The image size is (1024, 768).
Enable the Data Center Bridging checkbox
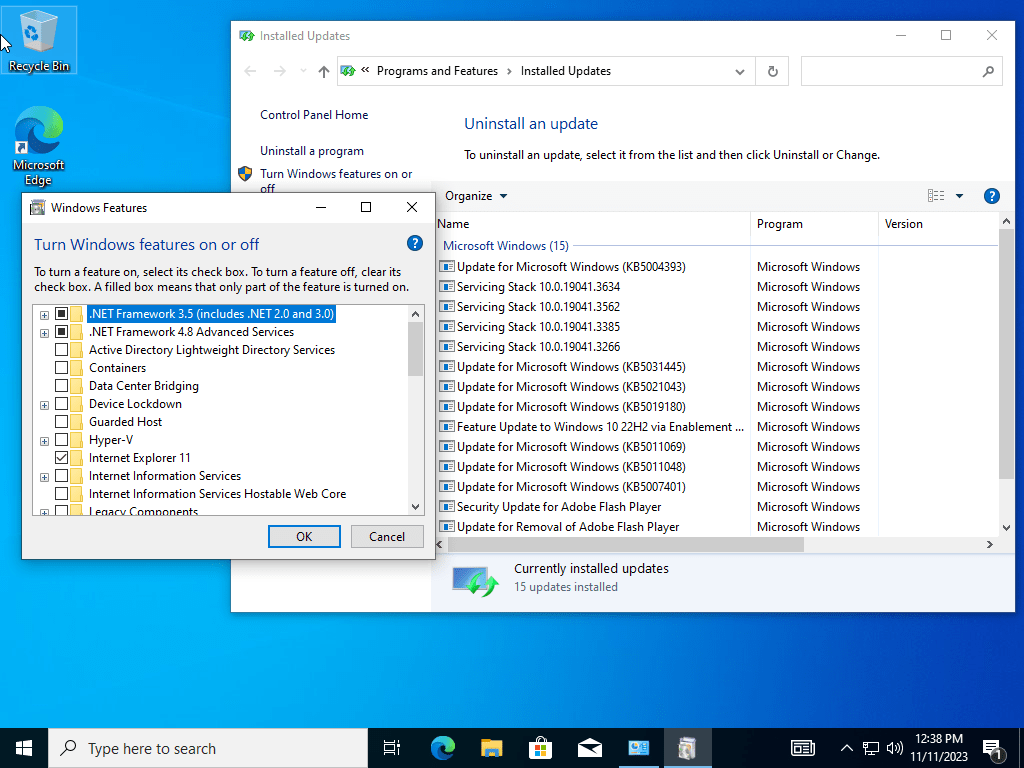pos(61,385)
